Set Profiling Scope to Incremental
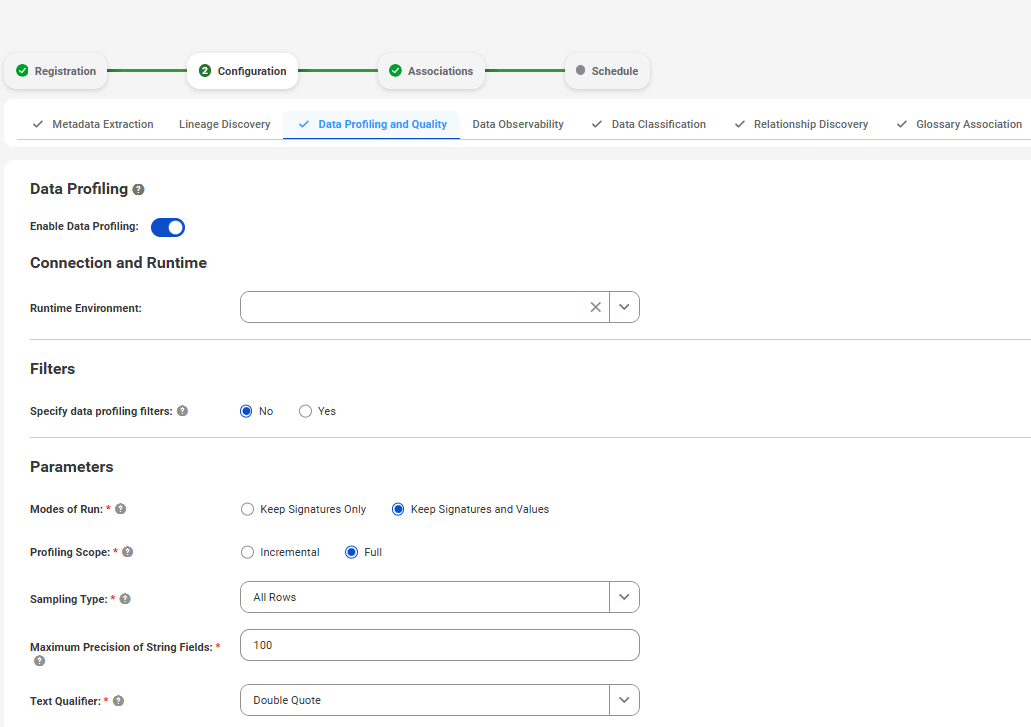 tap(247, 552)
